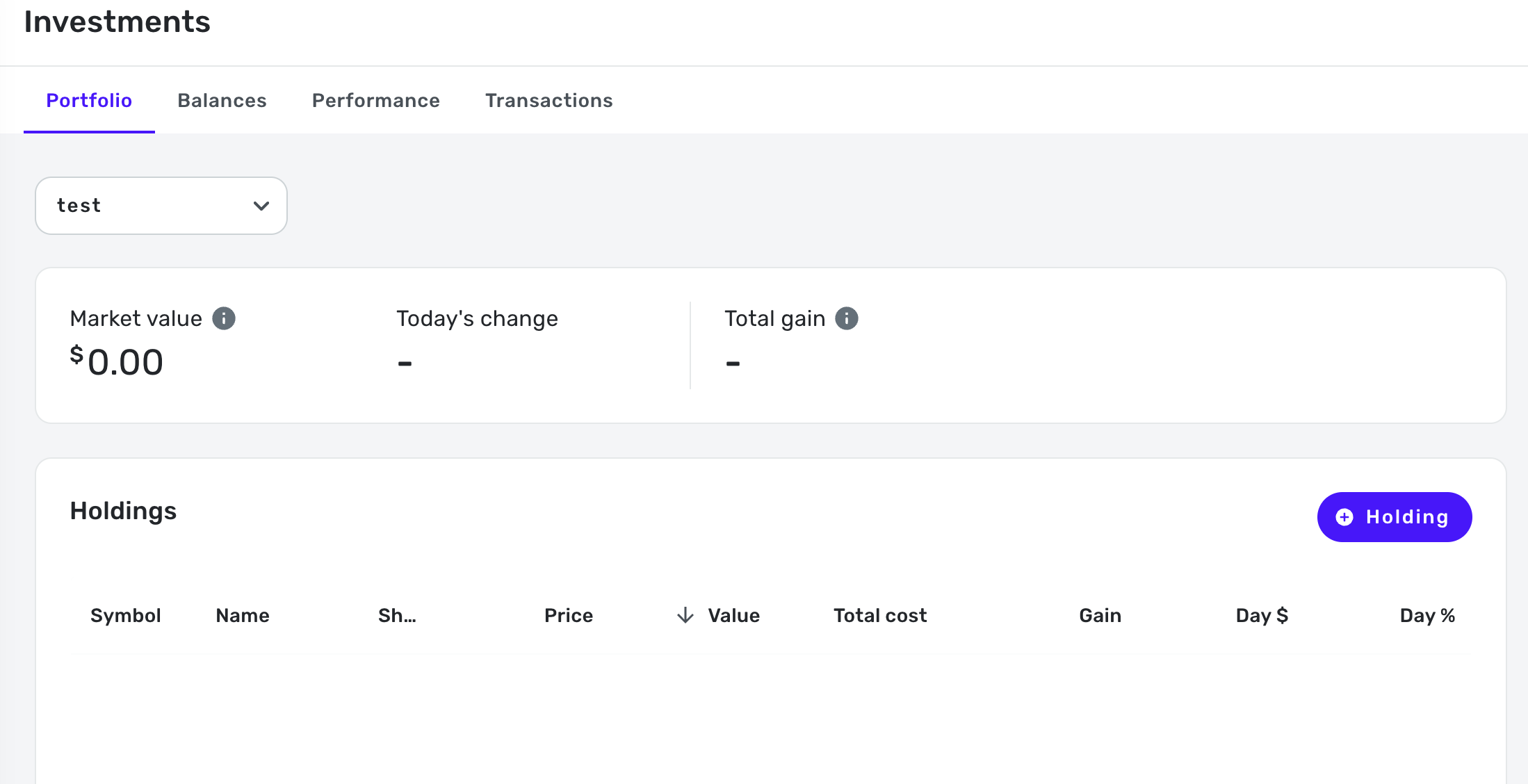This screenshot has width=1528, height=784.
Task: Open the Performance tab
Action: point(375,101)
